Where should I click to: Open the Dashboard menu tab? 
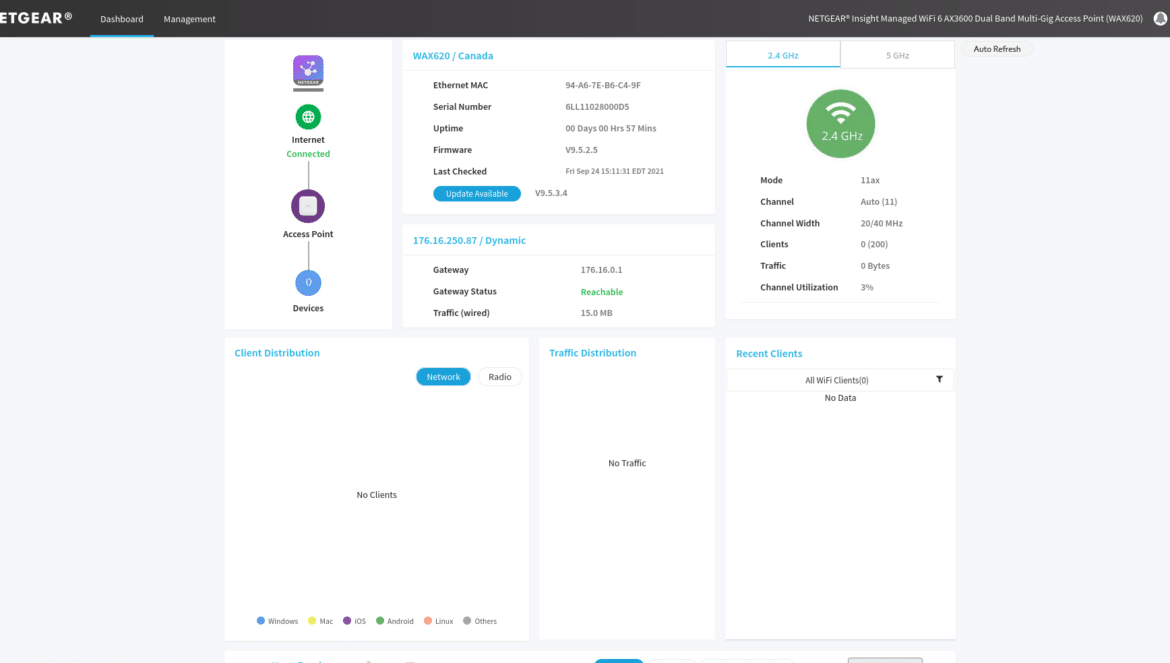122,19
